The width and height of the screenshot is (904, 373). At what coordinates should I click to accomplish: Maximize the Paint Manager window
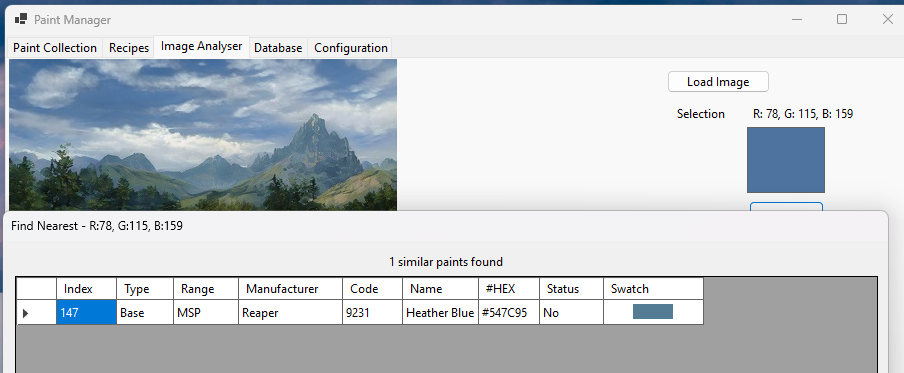(x=842, y=19)
